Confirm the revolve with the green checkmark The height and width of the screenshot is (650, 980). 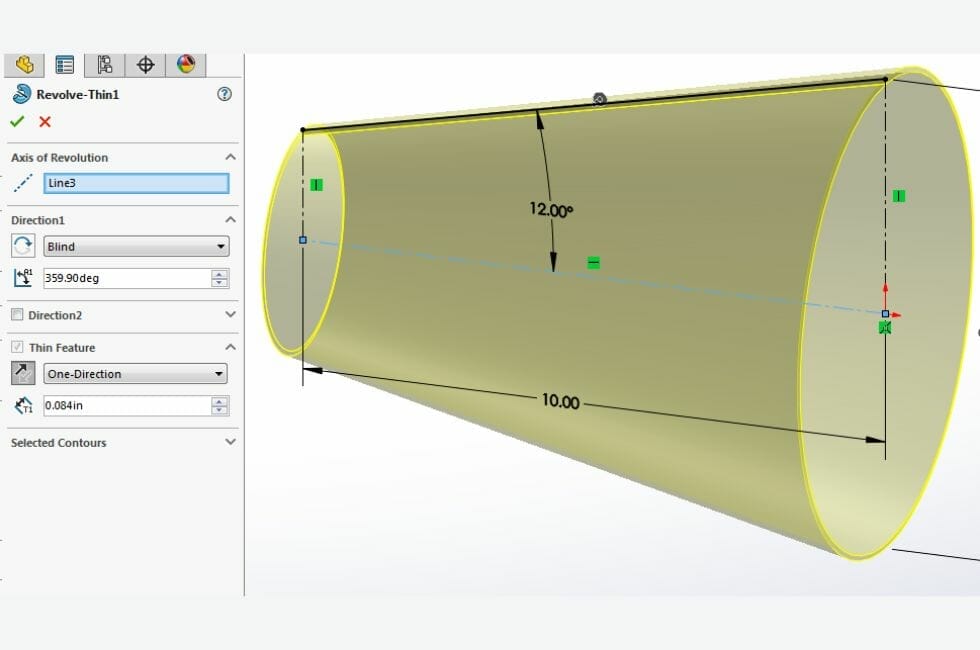[x=17, y=121]
